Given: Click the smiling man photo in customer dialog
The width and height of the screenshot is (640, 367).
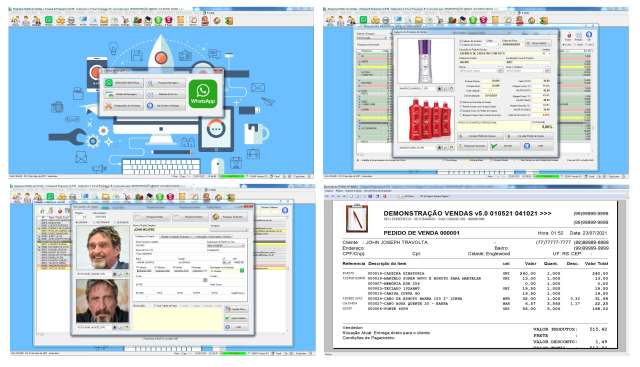Looking at the screenshot, I should pos(102,247).
